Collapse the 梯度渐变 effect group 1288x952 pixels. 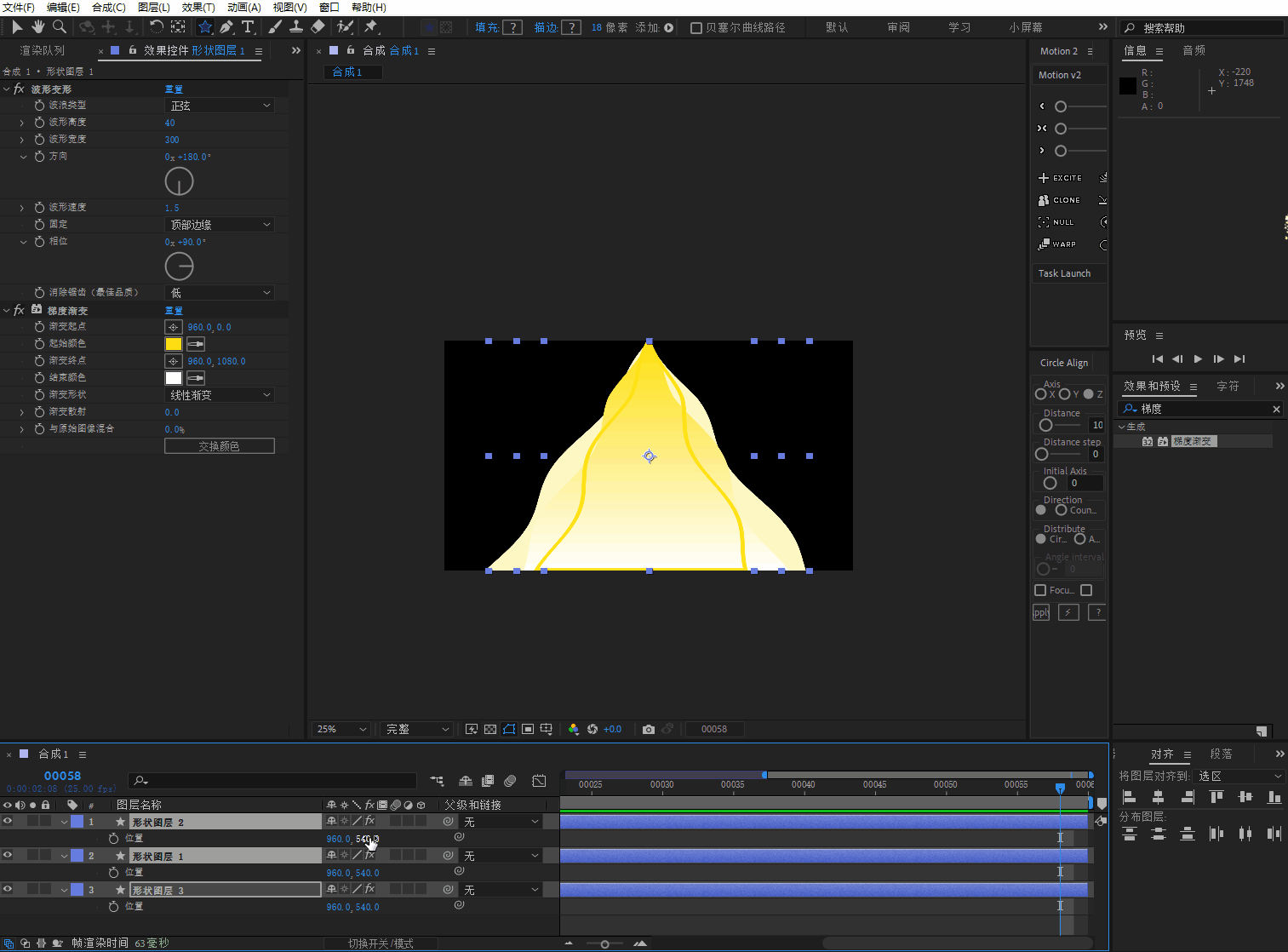(7, 310)
